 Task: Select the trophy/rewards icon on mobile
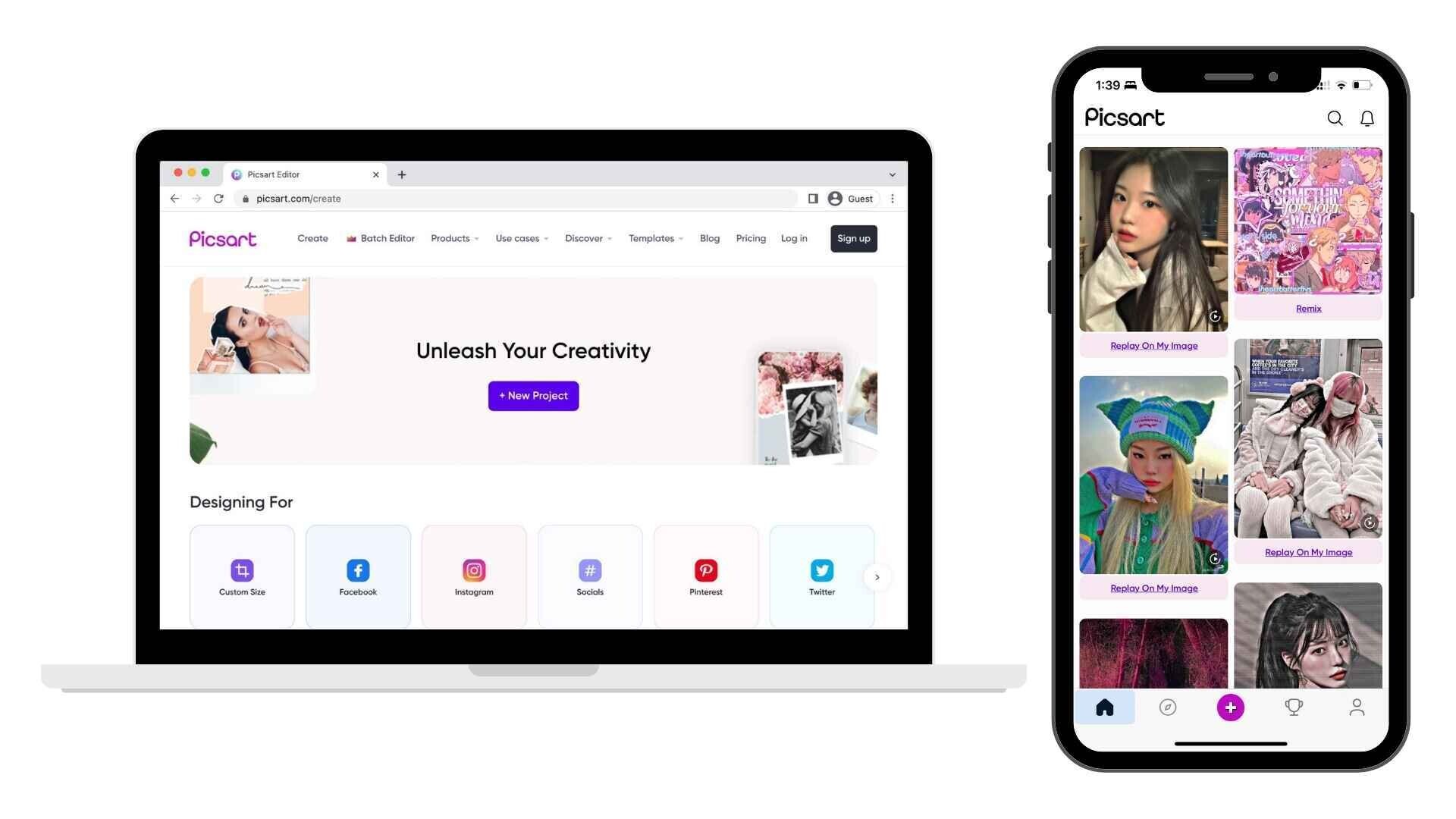[x=1294, y=706]
